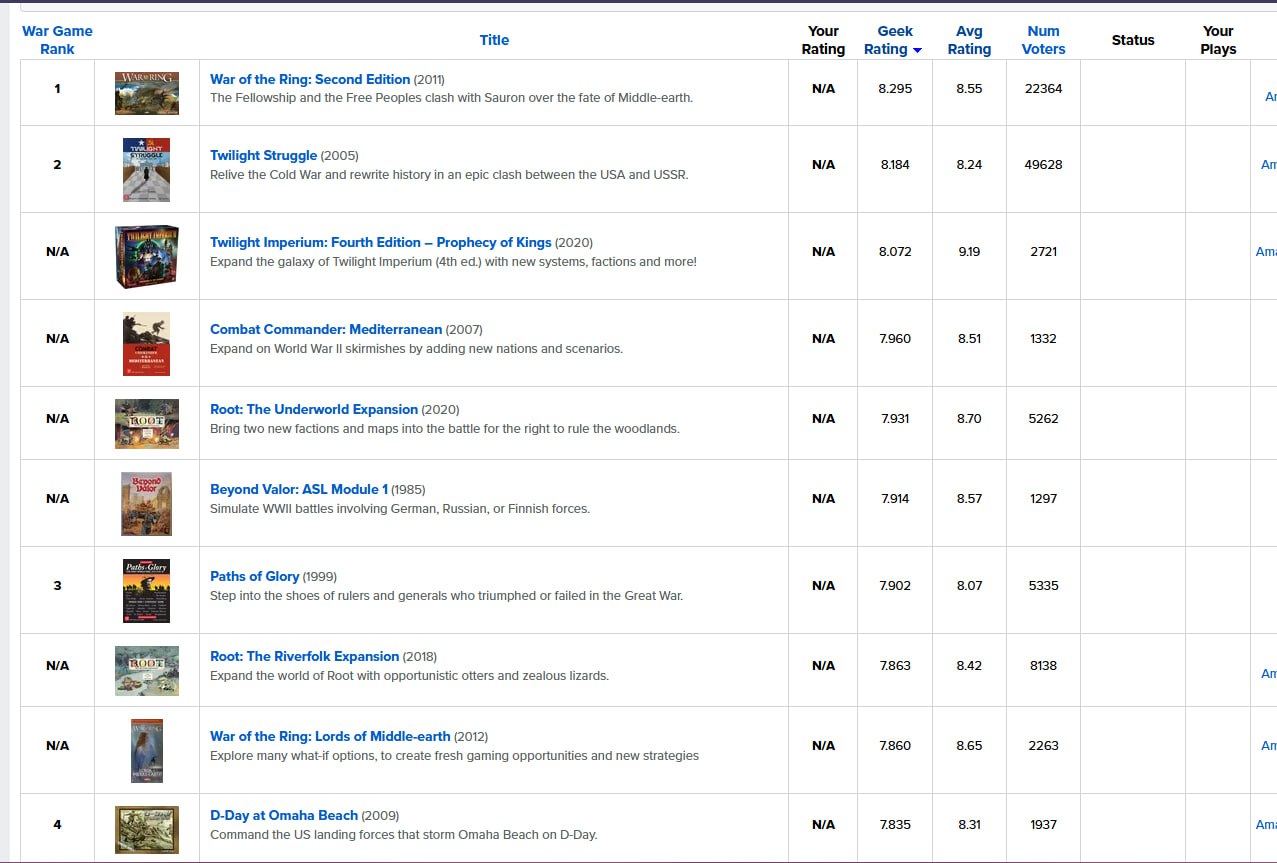Open War of the Ring: Second Edition link
This screenshot has width=1277, height=863.
coord(310,79)
